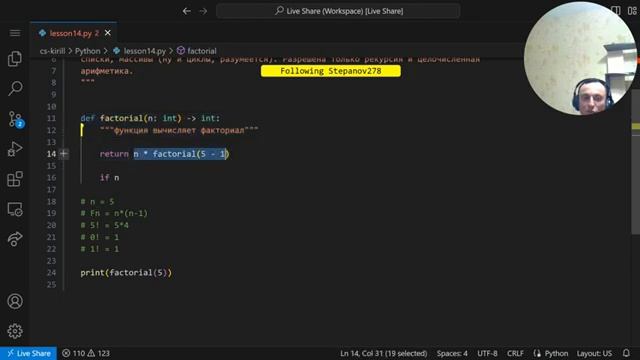This screenshot has height=360, width=640.
Task: Click the '# 0! = 1' comment
Action: pyautogui.click(x=100, y=237)
